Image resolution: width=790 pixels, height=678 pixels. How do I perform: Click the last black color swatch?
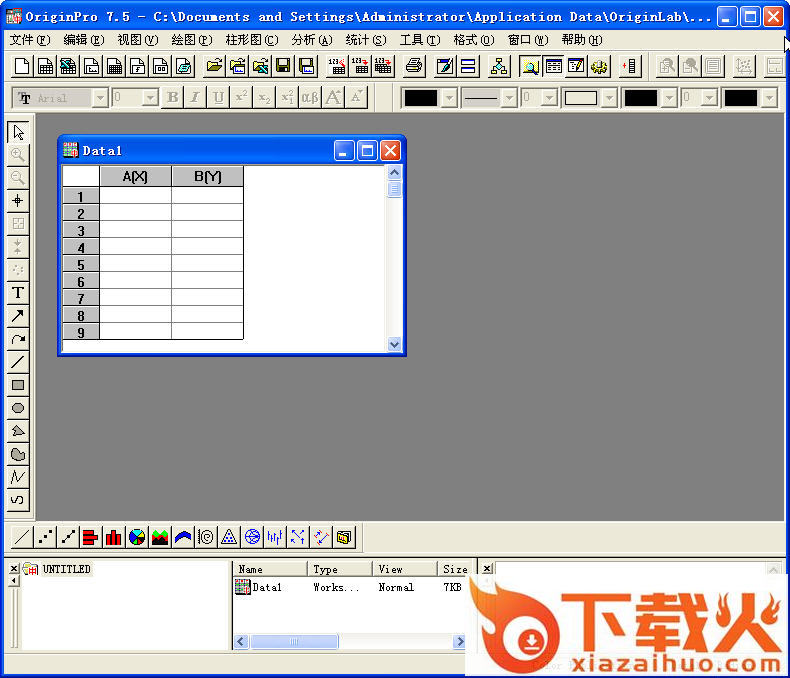(x=741, y=98)
